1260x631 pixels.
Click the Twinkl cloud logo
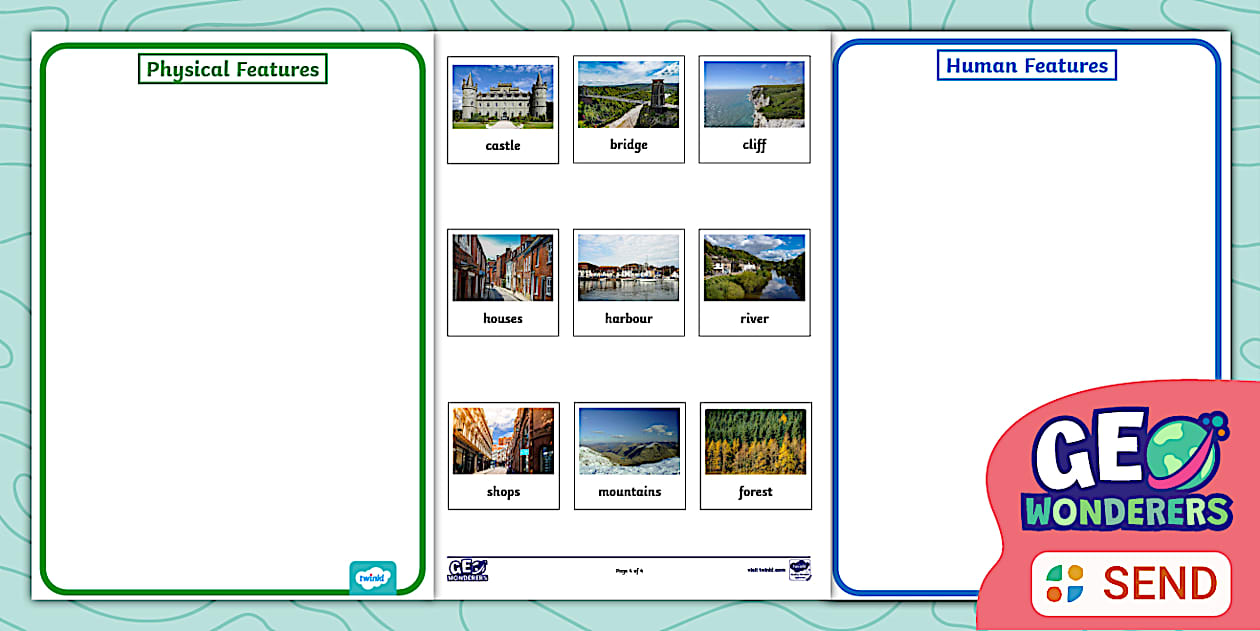pos(372,578)
